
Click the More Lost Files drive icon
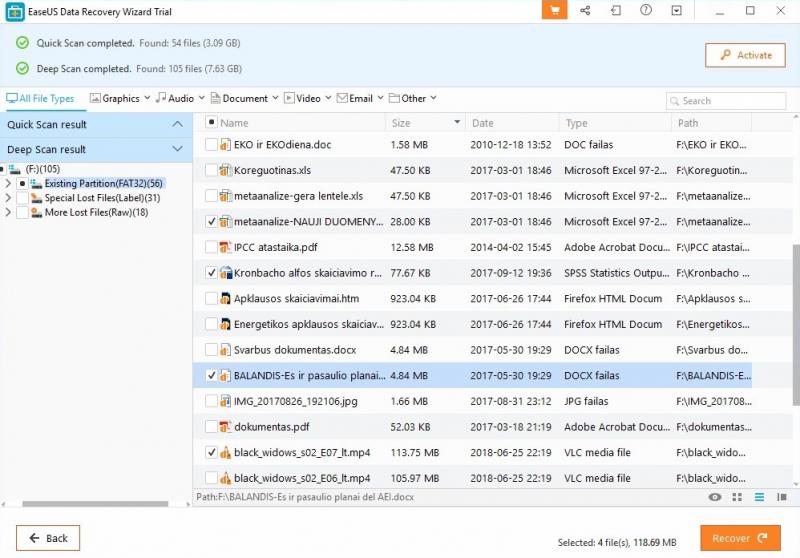coord(36,213)
